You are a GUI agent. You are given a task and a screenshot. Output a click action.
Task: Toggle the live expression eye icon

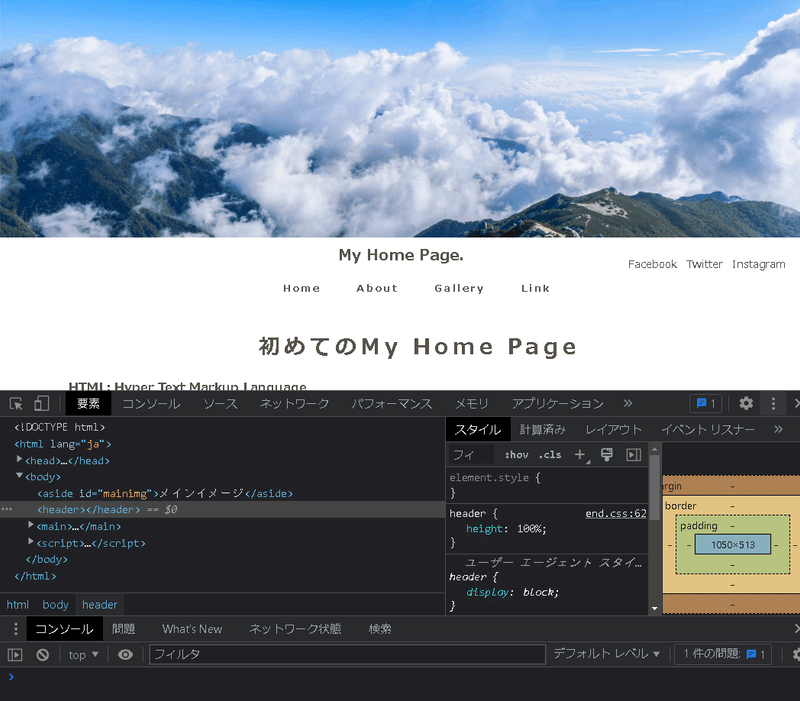pyautogui.click(x=125, y=655)
